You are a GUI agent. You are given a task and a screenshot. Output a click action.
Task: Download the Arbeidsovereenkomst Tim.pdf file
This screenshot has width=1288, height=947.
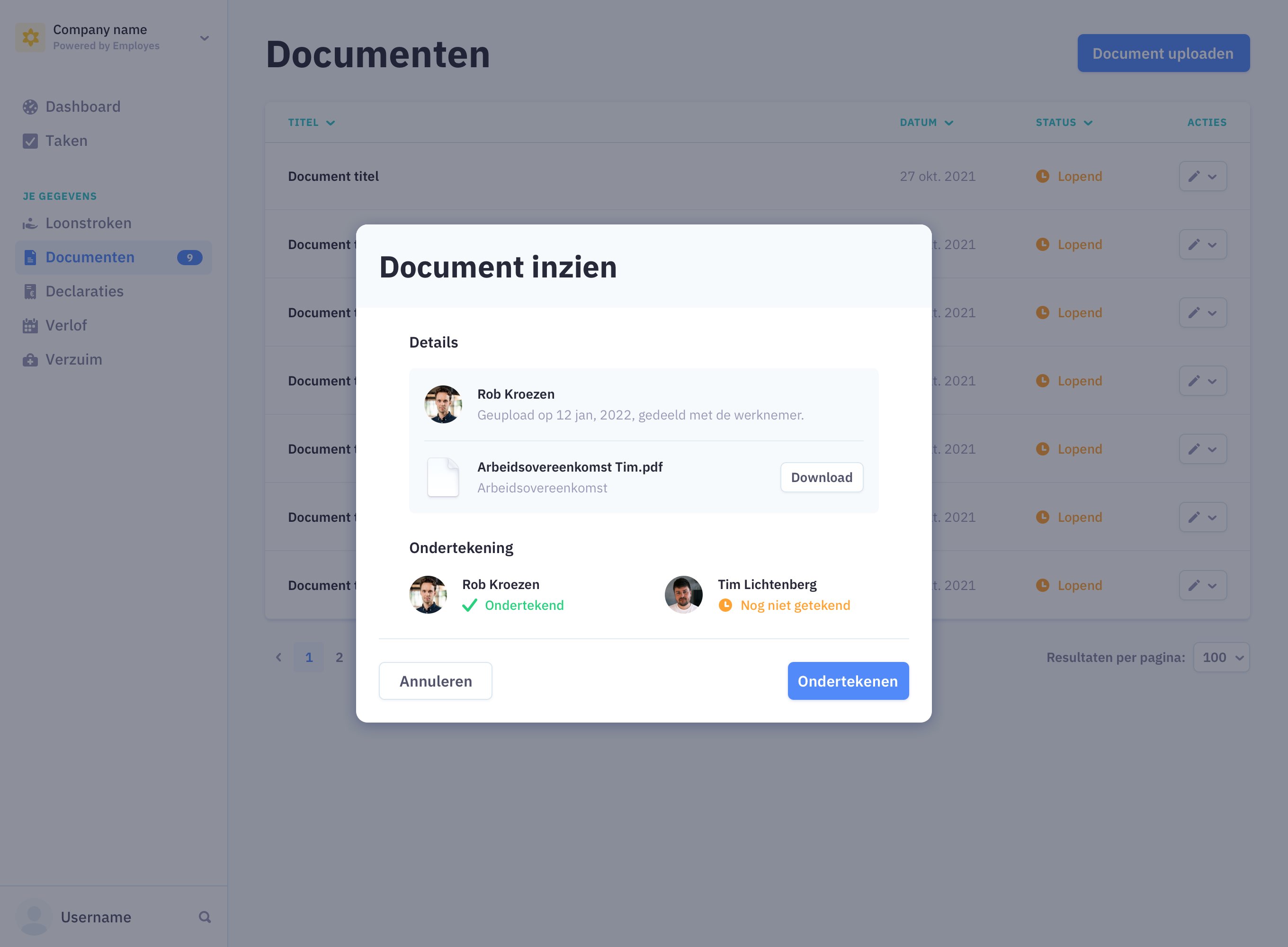pyautogui.click(x=821, y=477)
